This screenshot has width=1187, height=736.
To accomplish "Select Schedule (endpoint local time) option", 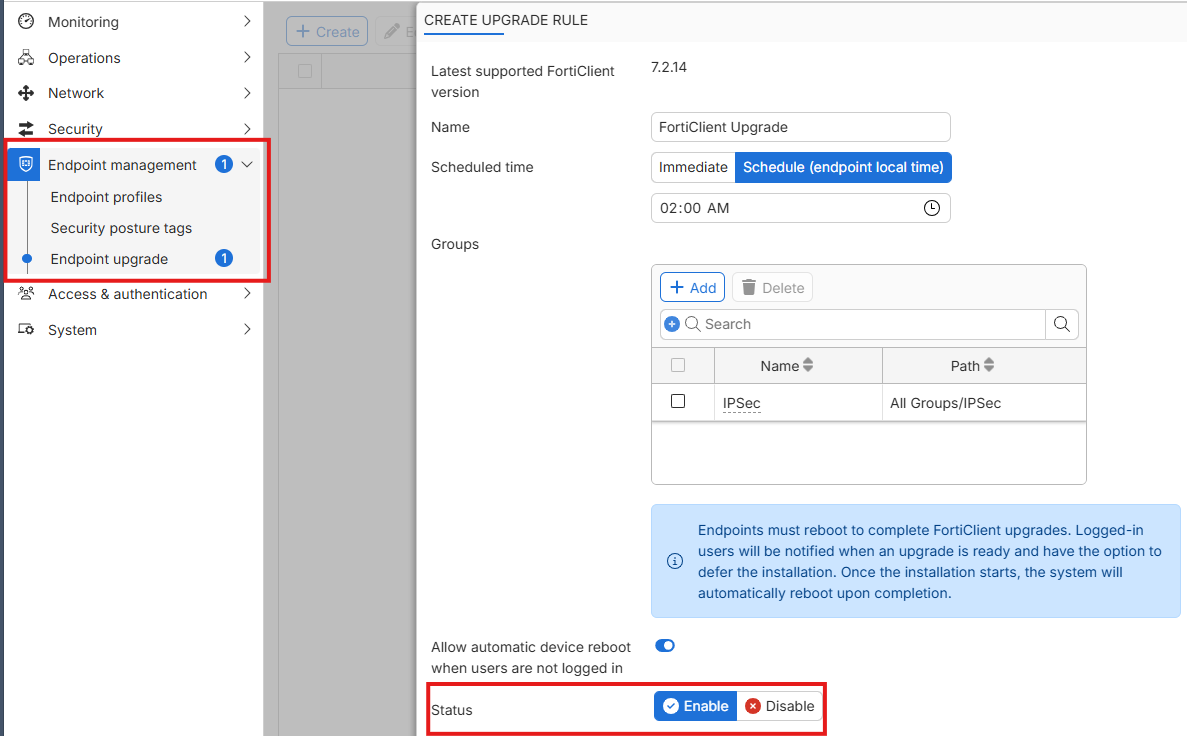I will 843,167.
